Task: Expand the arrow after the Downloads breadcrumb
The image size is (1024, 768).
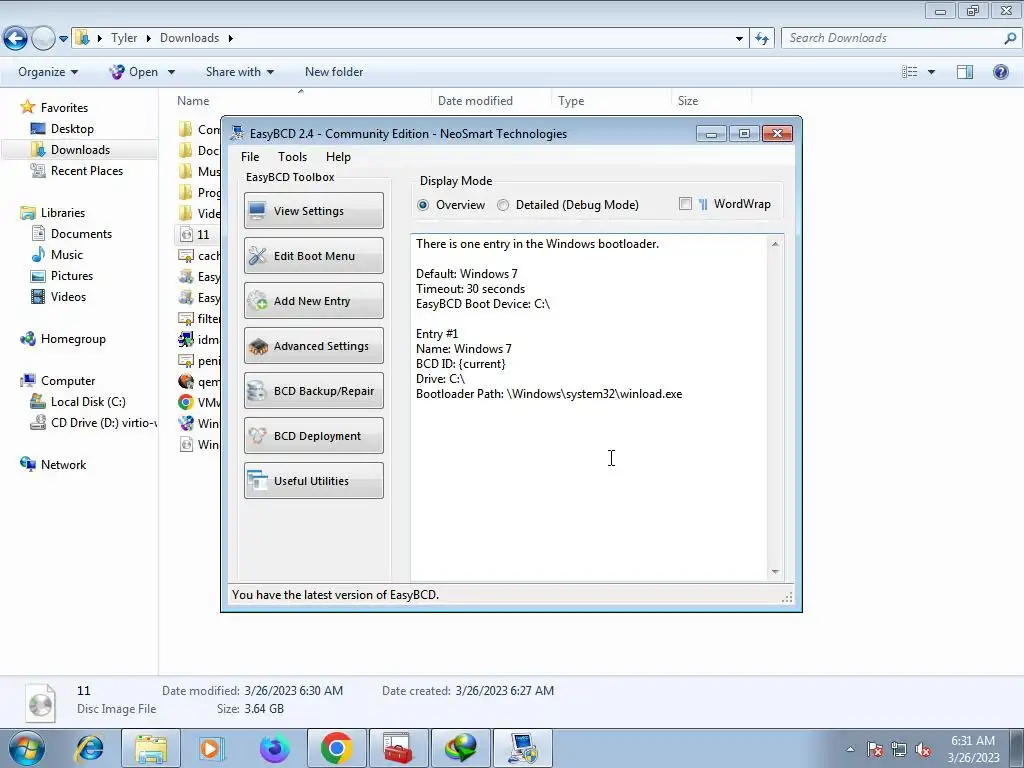Action: [x=231, y=38]
